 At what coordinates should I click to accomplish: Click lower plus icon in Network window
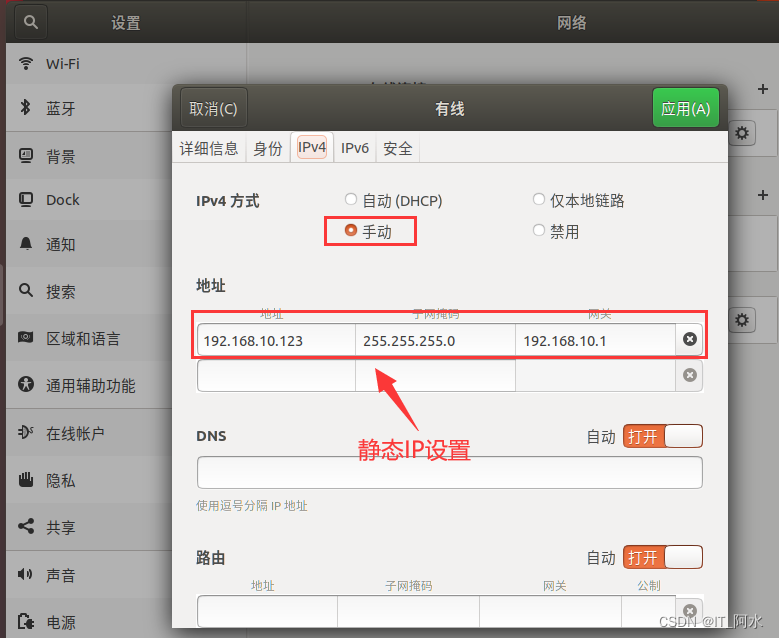763,195
